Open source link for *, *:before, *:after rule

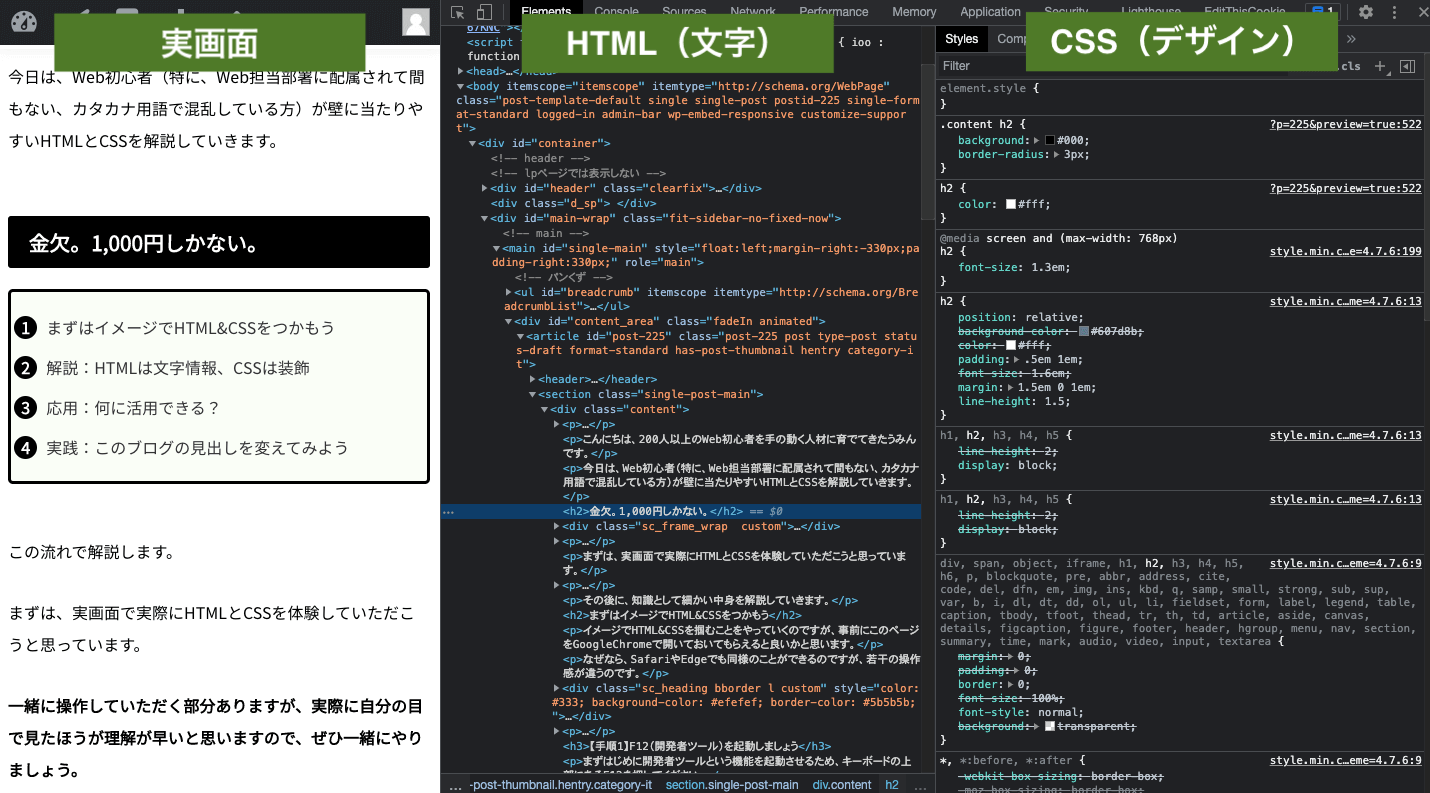[1345, 761]
